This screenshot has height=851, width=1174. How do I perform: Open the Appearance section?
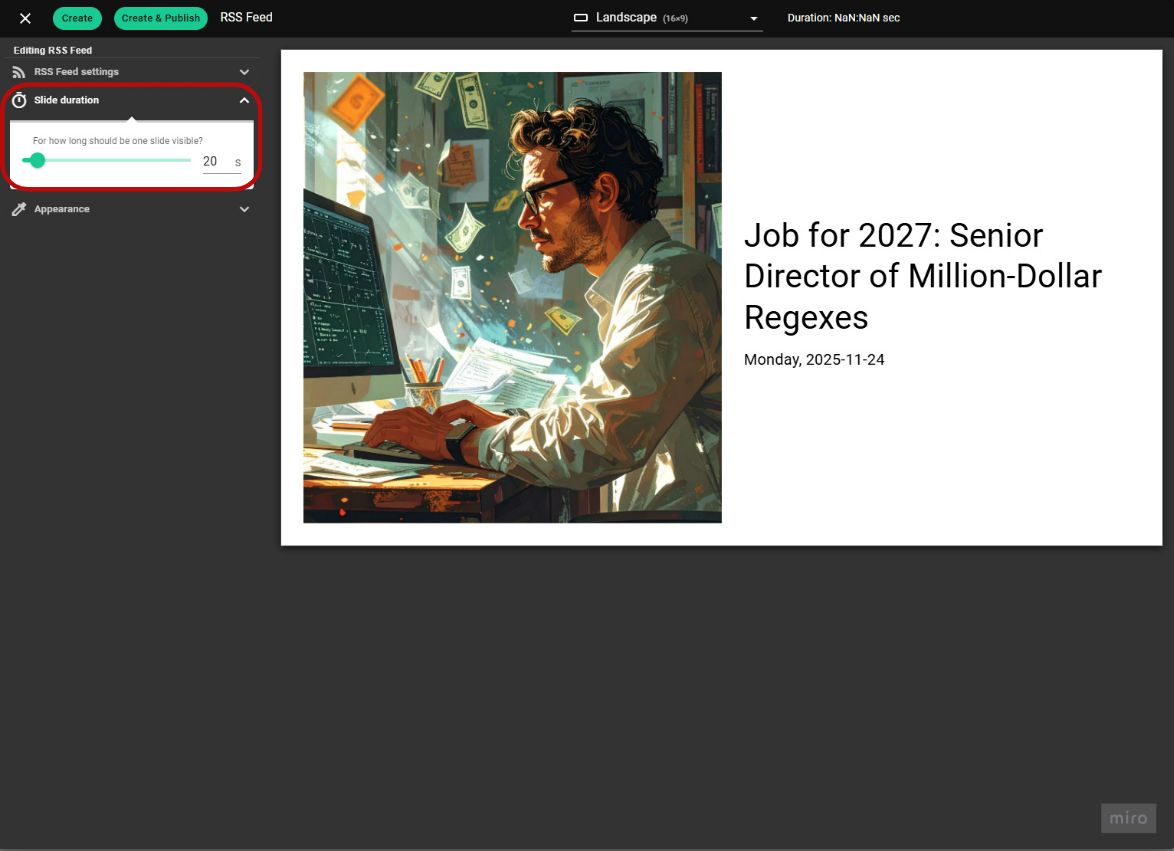point(131,210)
